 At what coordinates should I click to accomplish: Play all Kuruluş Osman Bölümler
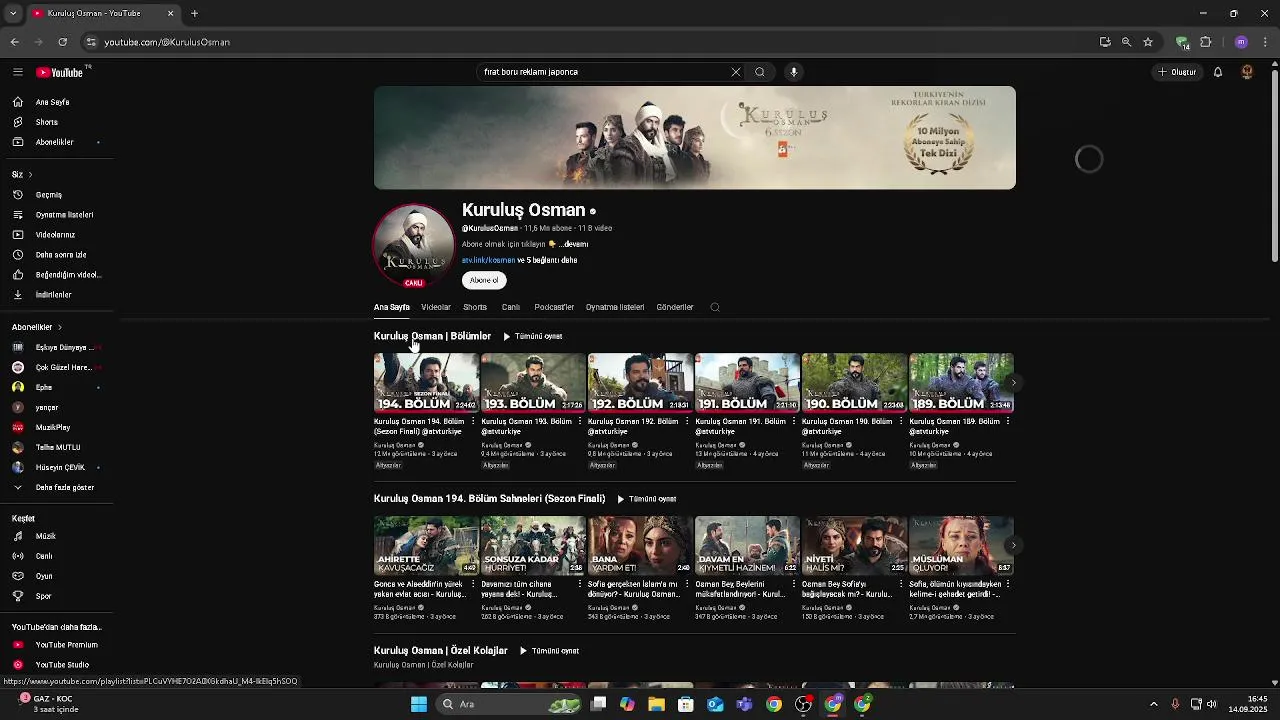point(533,337)
